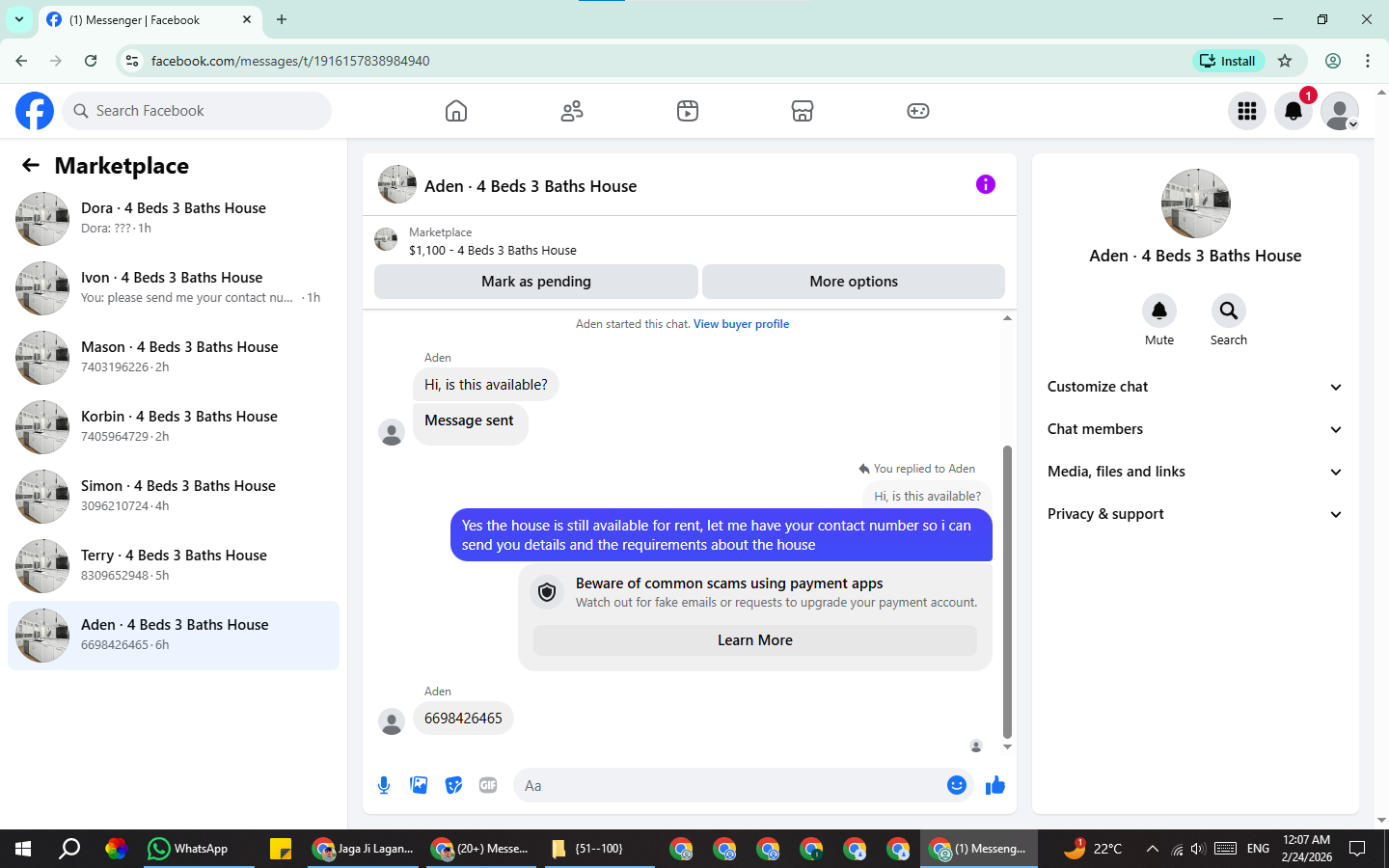Screen dimensions: 1389x868
Task: Open the Windows notification center
Action: [x=1357, y=849]
